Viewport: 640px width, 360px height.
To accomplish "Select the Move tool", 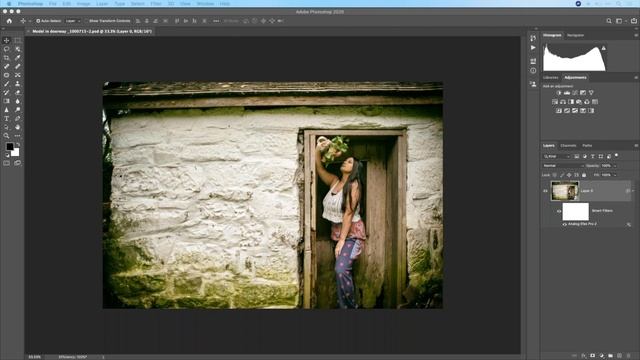I will pos(7,40).
